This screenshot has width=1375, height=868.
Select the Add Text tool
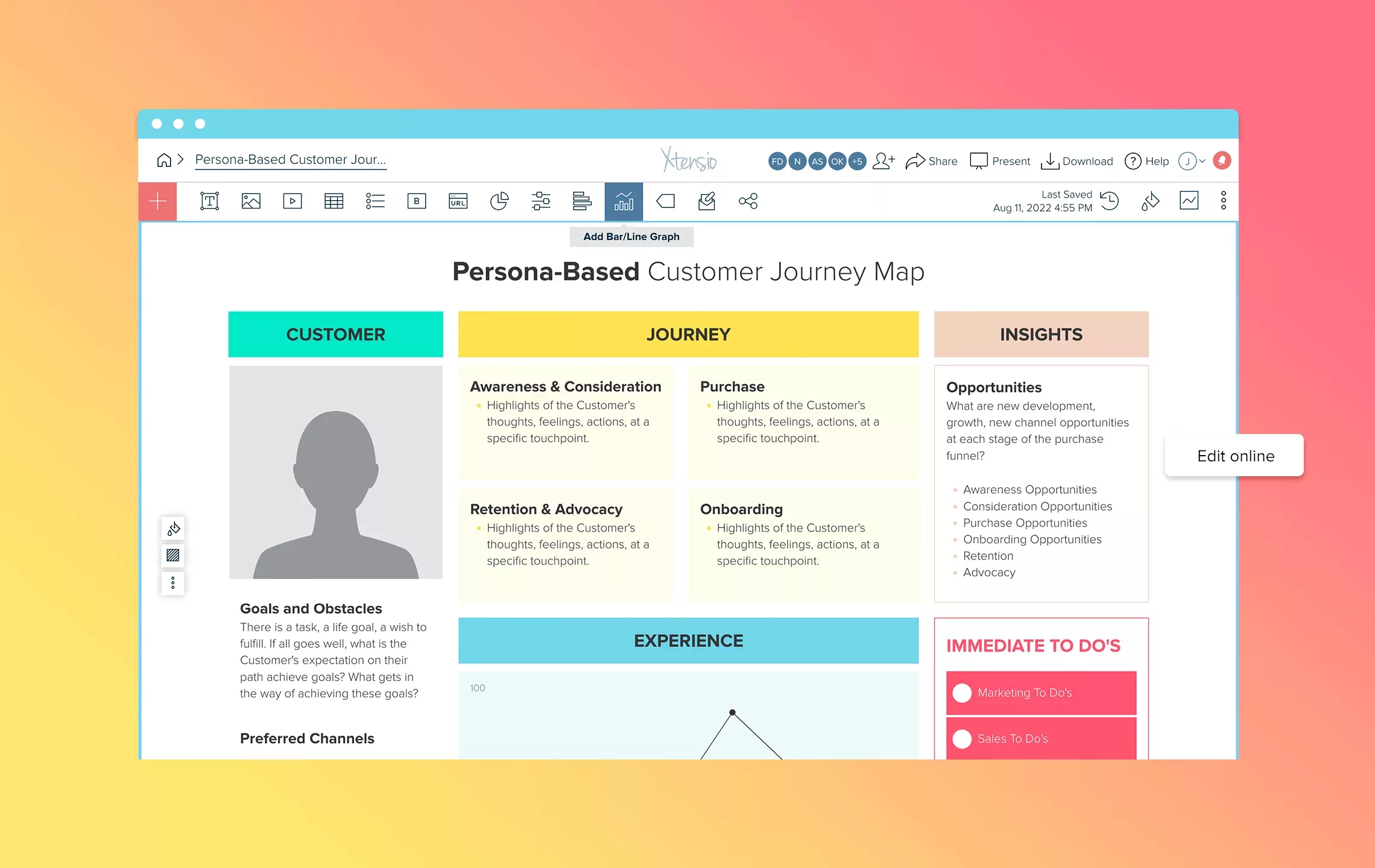click(209, 201)
